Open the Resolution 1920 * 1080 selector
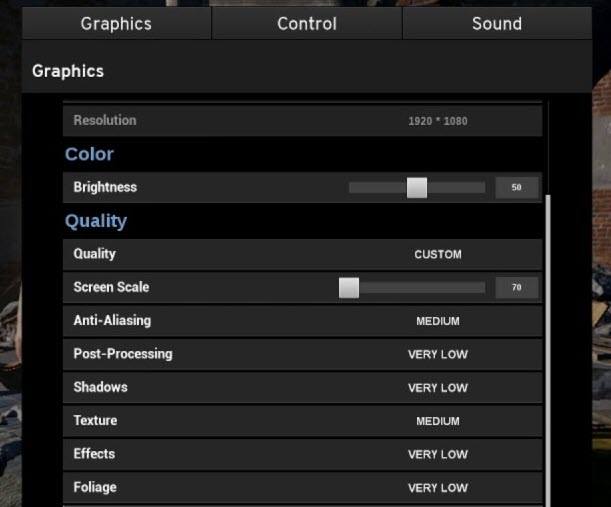611x507 pixels. pos(437,121)
